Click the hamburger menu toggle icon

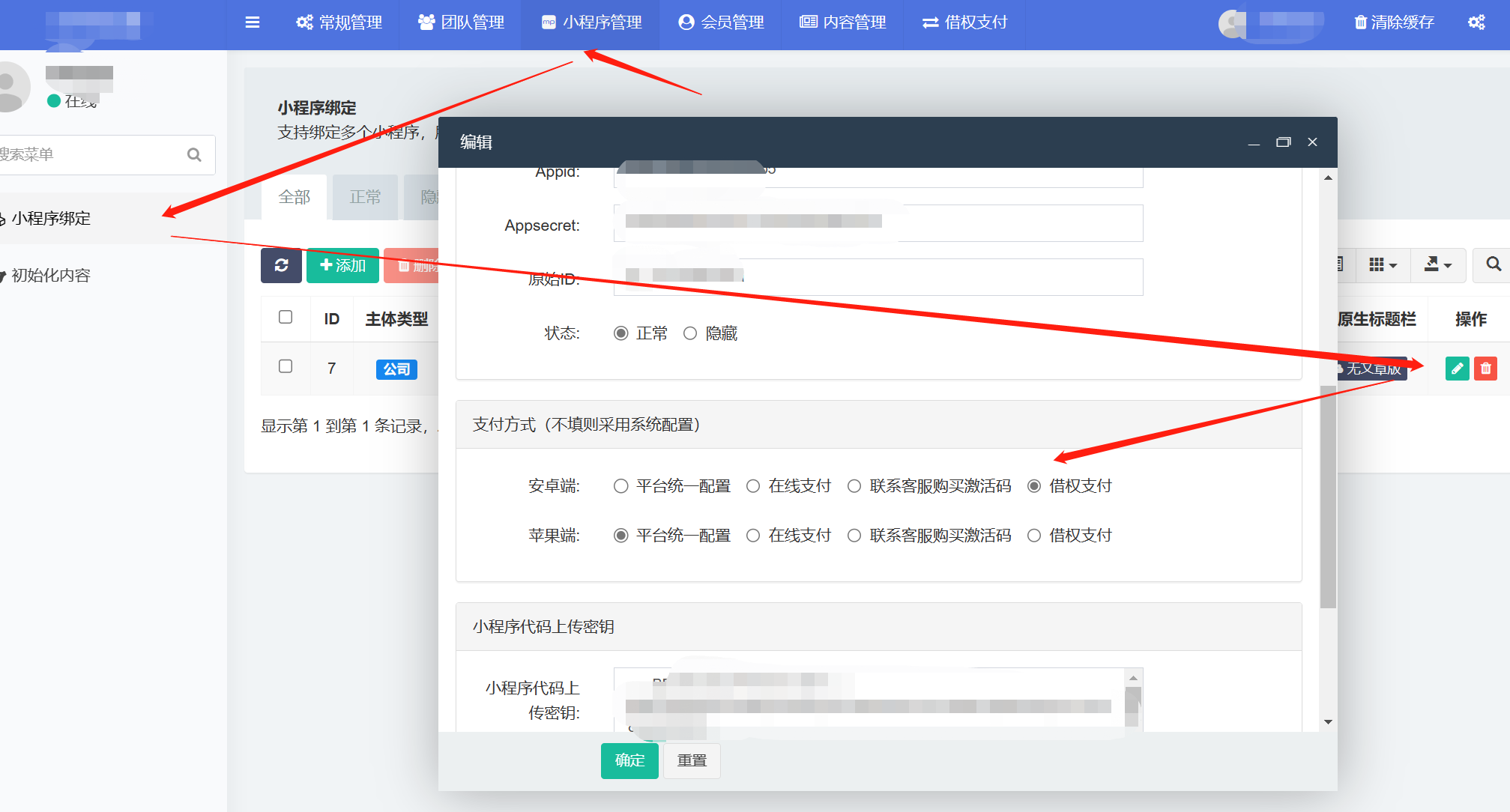tap(253, 22)
